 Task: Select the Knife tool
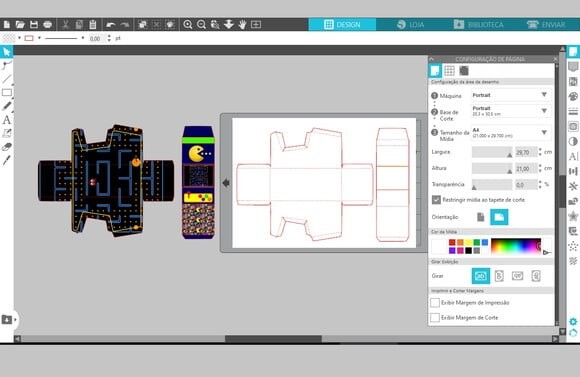[x=7, y=160]
